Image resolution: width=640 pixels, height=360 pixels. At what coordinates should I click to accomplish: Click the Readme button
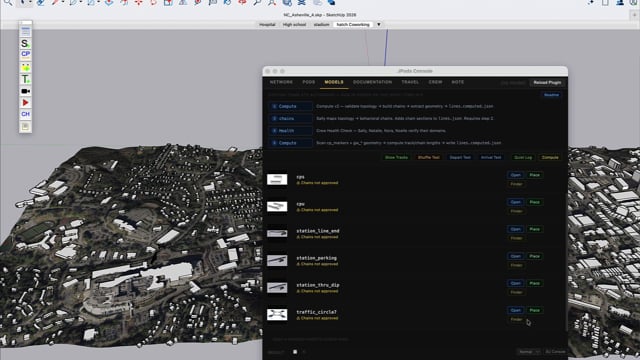pos(551,95)
